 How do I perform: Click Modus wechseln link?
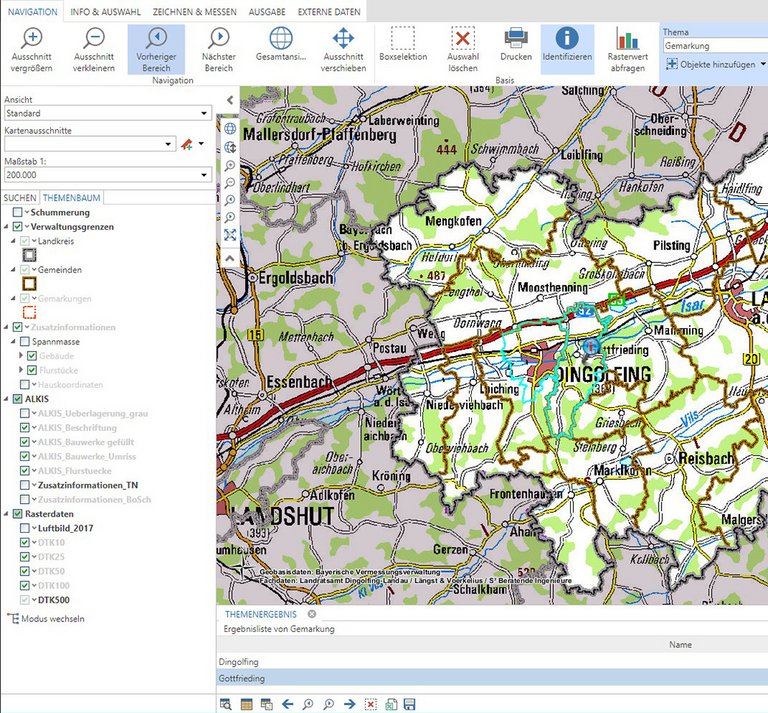(46, 619)
